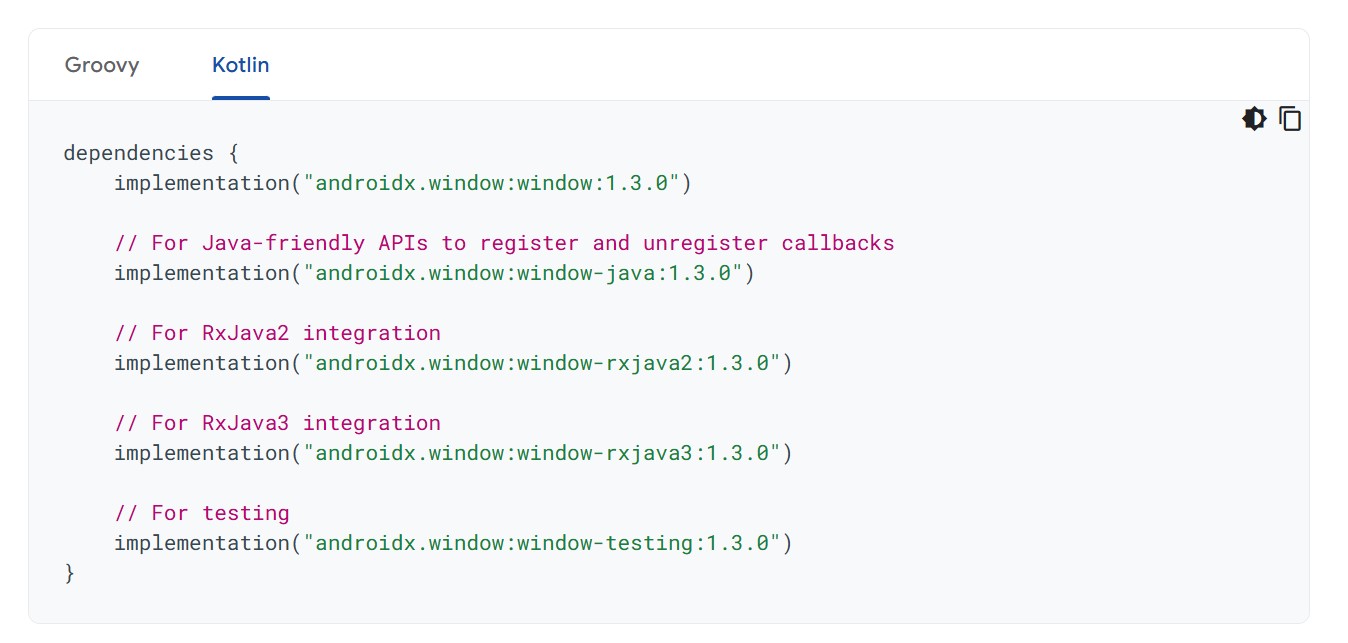Switch to the Groovy tab
Viewport: 1348px width, 643px height.
[102, 66]
